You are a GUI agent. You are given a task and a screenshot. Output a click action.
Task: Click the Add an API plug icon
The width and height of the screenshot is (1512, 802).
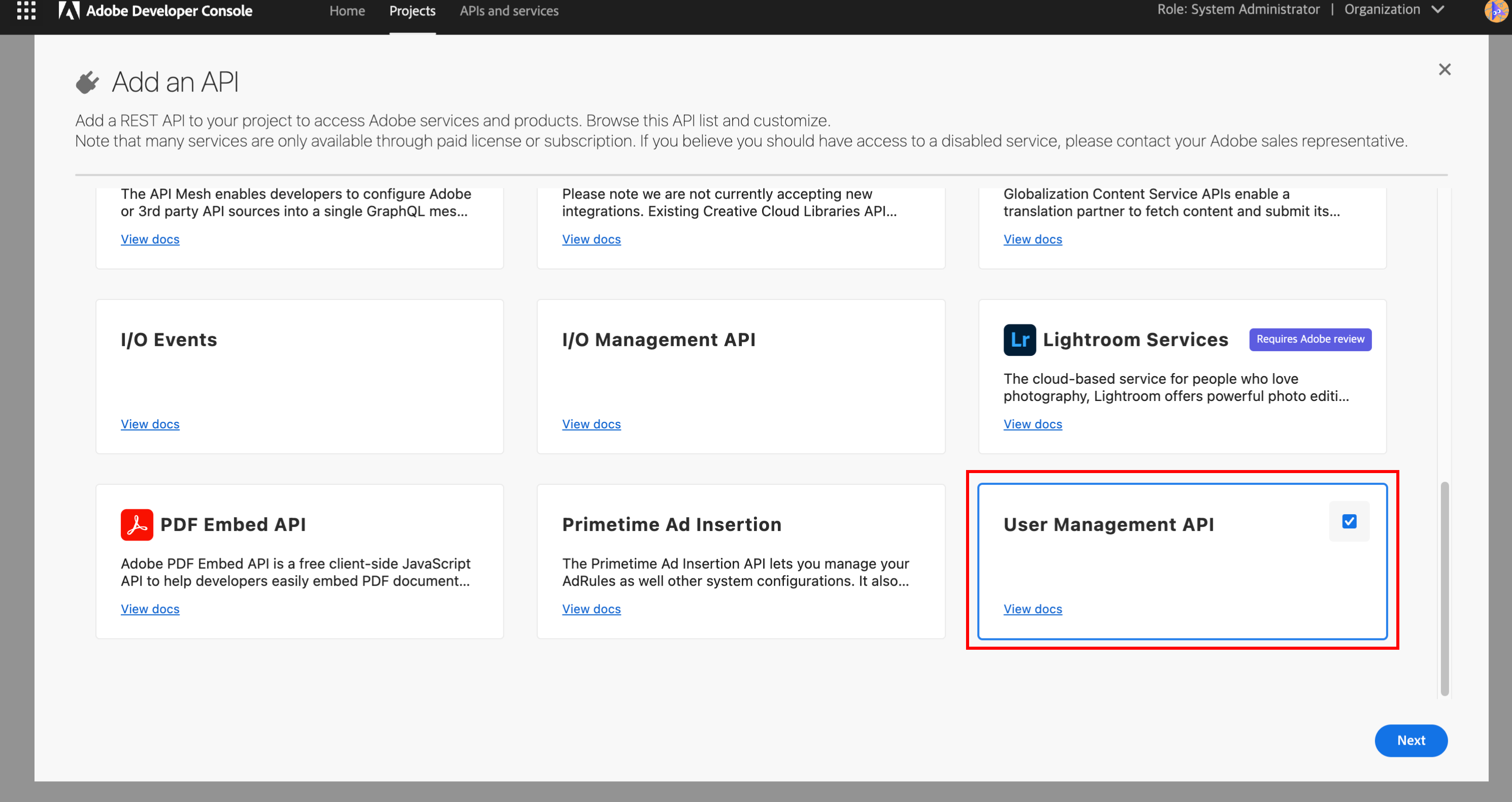[x=87, y=81]
